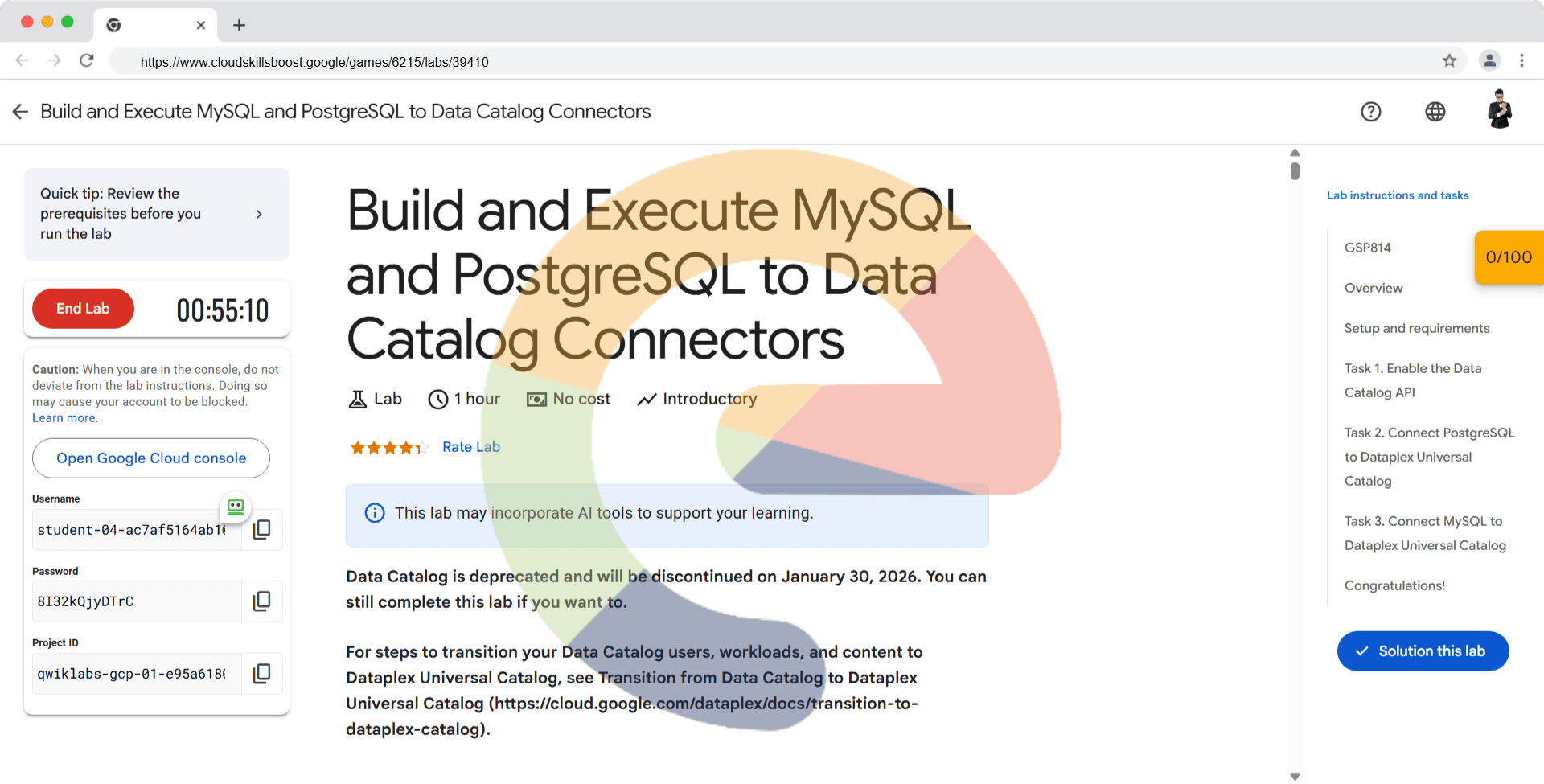Viewport: 1544px width, 784px height.
Task: Open the help question mark icon
Action: tap(1370, 112)
